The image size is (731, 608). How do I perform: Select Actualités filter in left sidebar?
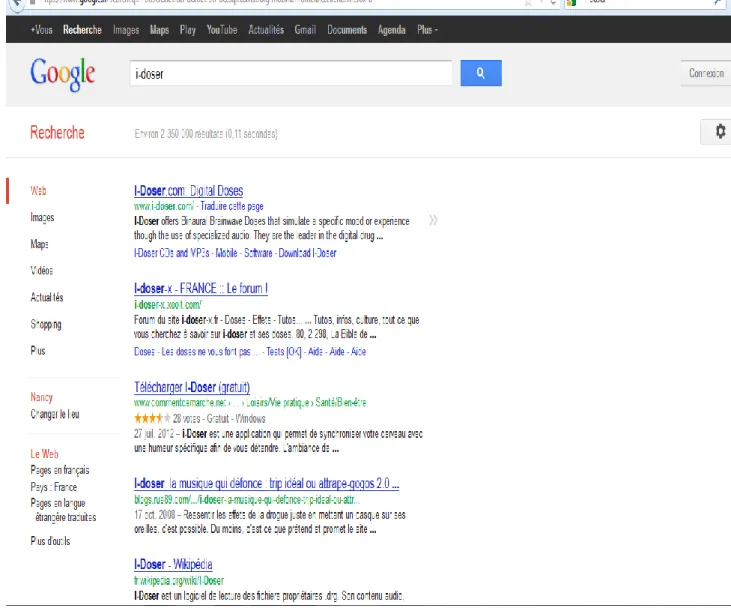pyautogui.click(x=47, y=297)
